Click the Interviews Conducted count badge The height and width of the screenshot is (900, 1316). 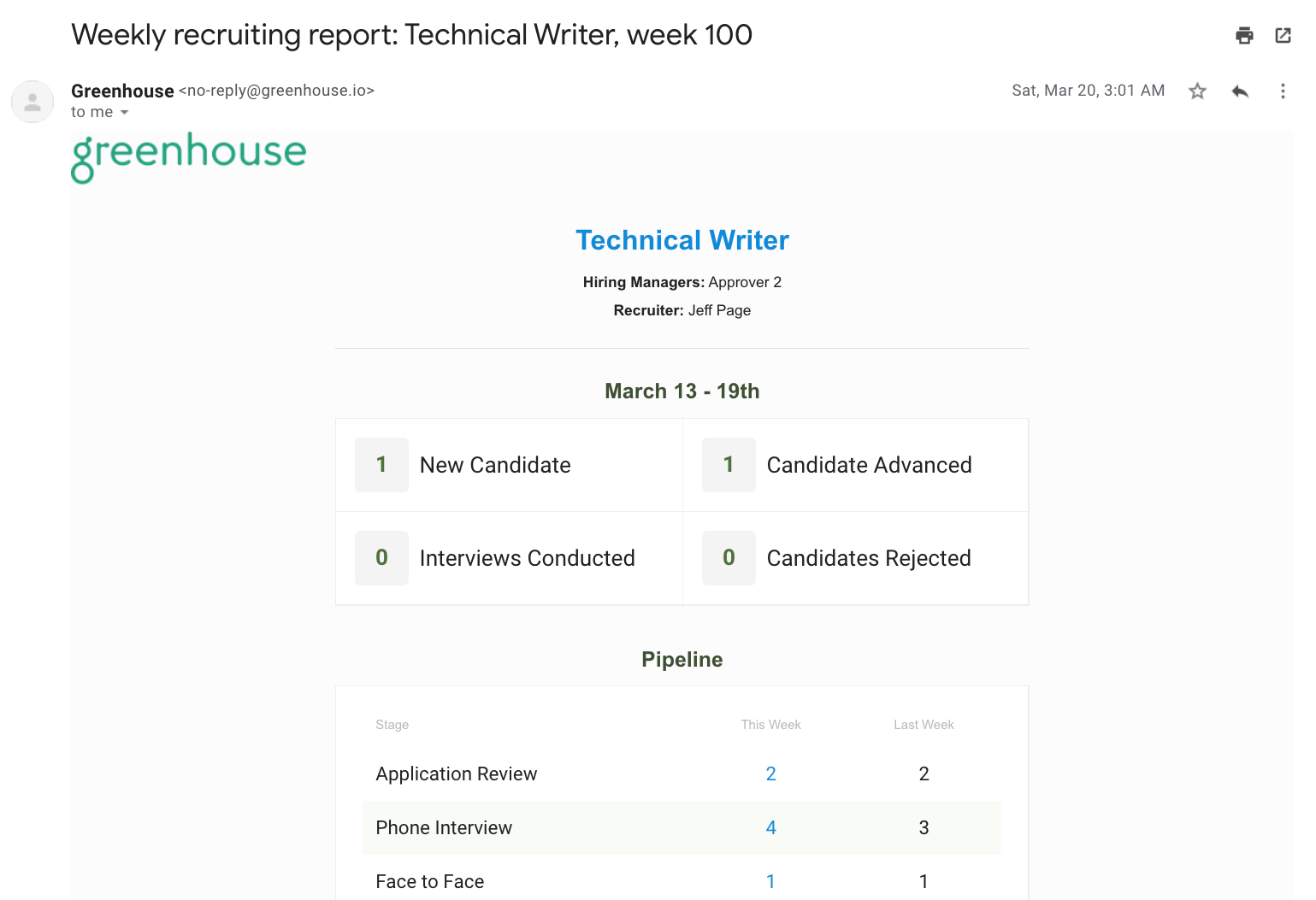[381, 558]
